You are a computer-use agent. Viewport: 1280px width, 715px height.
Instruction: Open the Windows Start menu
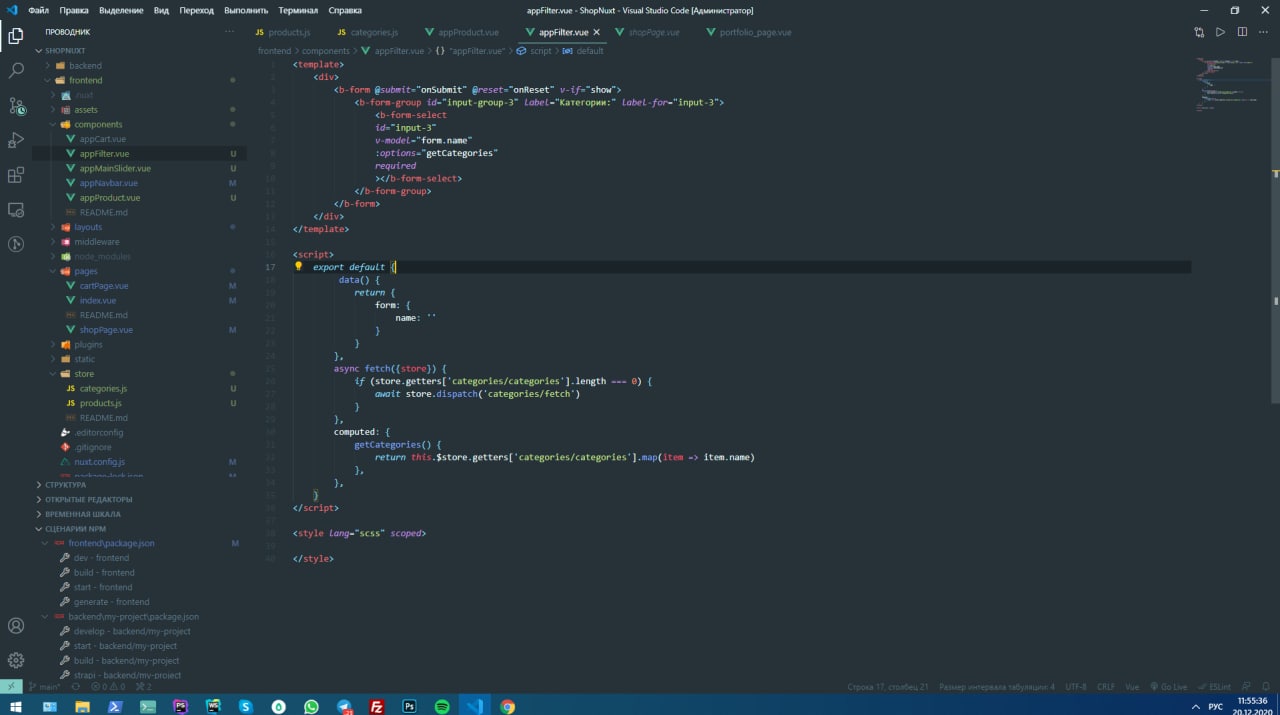click(x=16, y=706)
